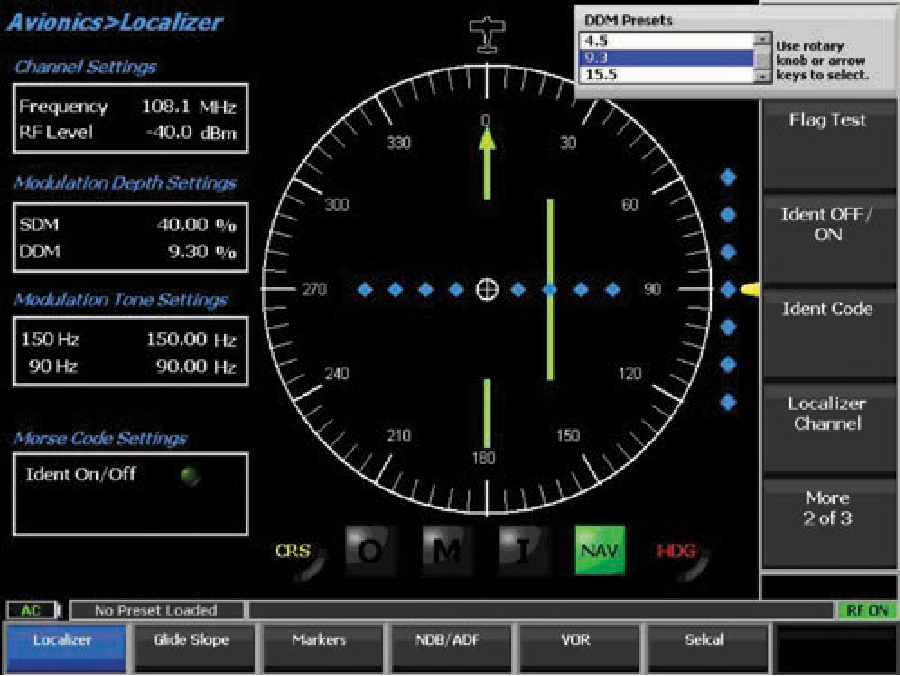Click the middle marker M indicator
This screenshot has height=676, width=900.
[447, 550]
